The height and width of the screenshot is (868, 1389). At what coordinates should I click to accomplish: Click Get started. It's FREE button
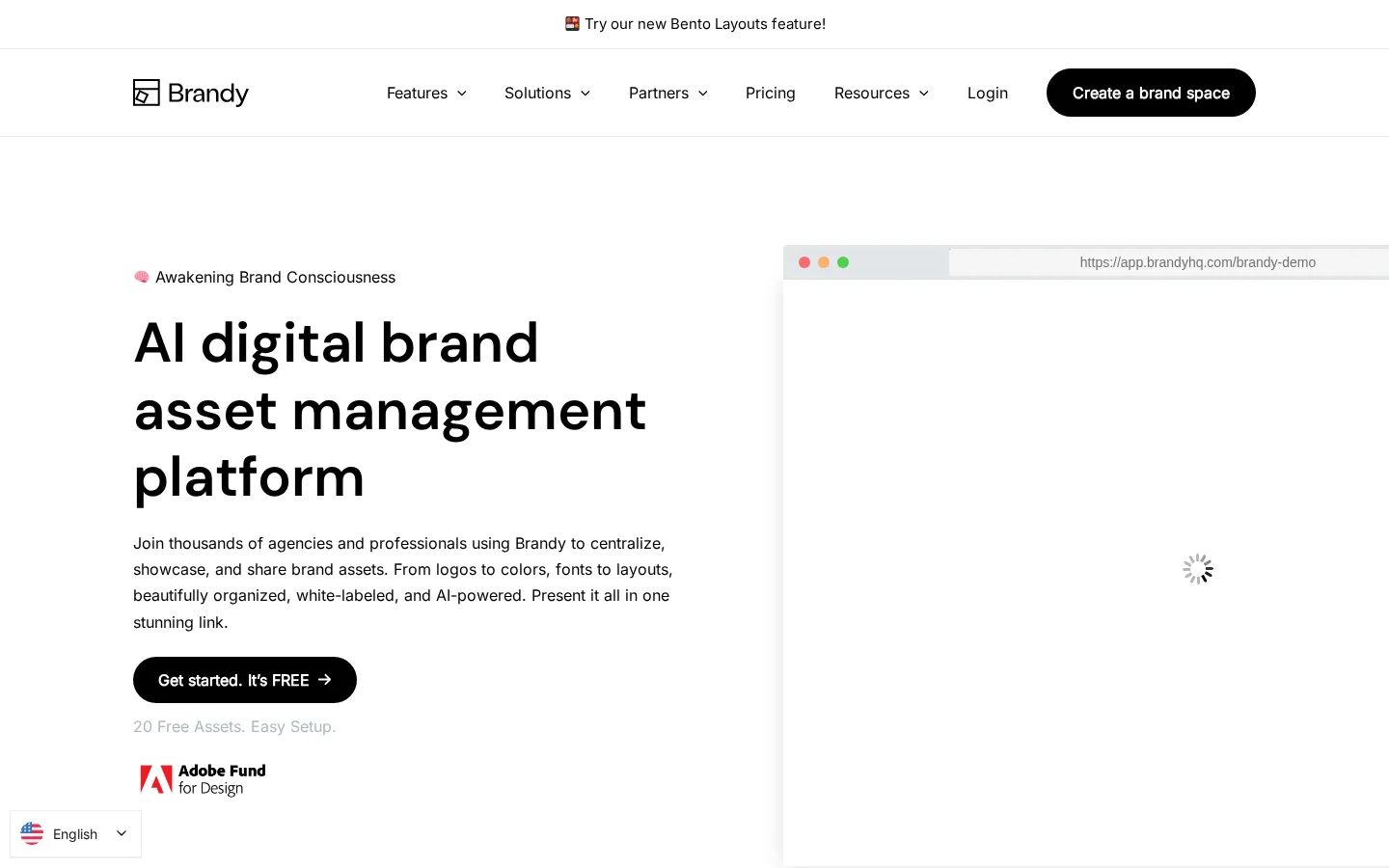click(x=245, y=680)
